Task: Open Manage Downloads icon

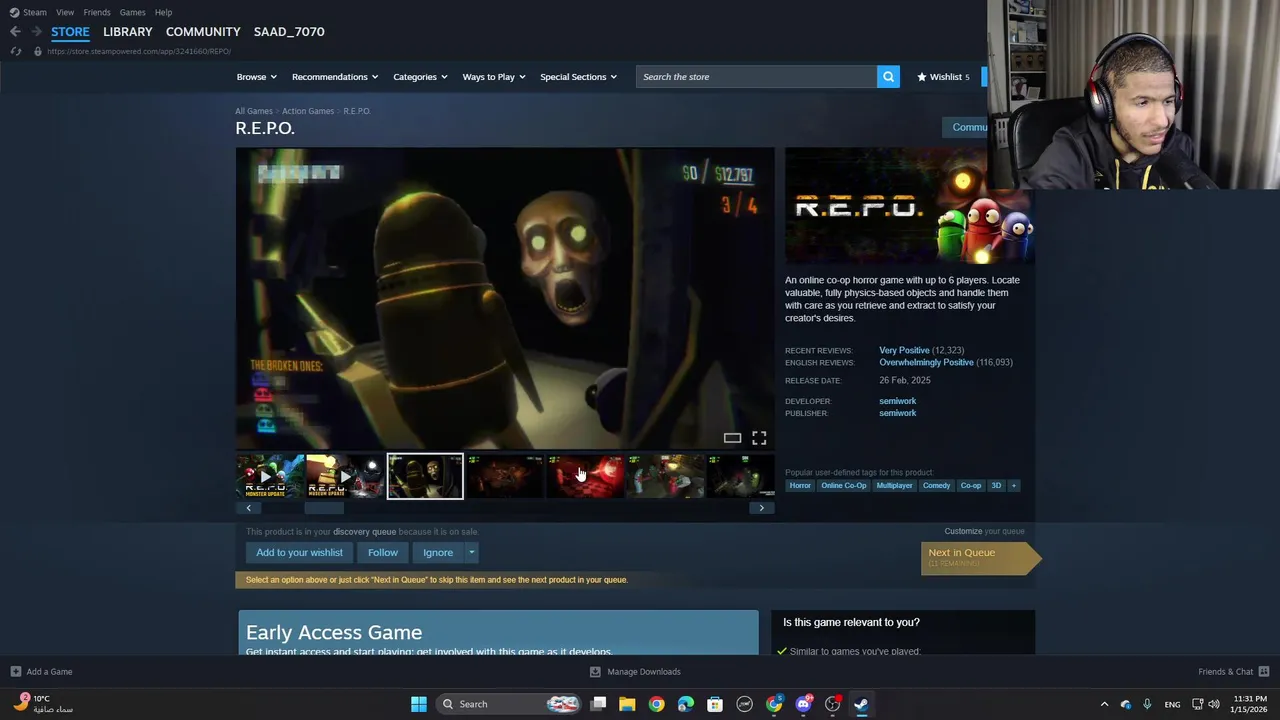Action: [595, 672]
